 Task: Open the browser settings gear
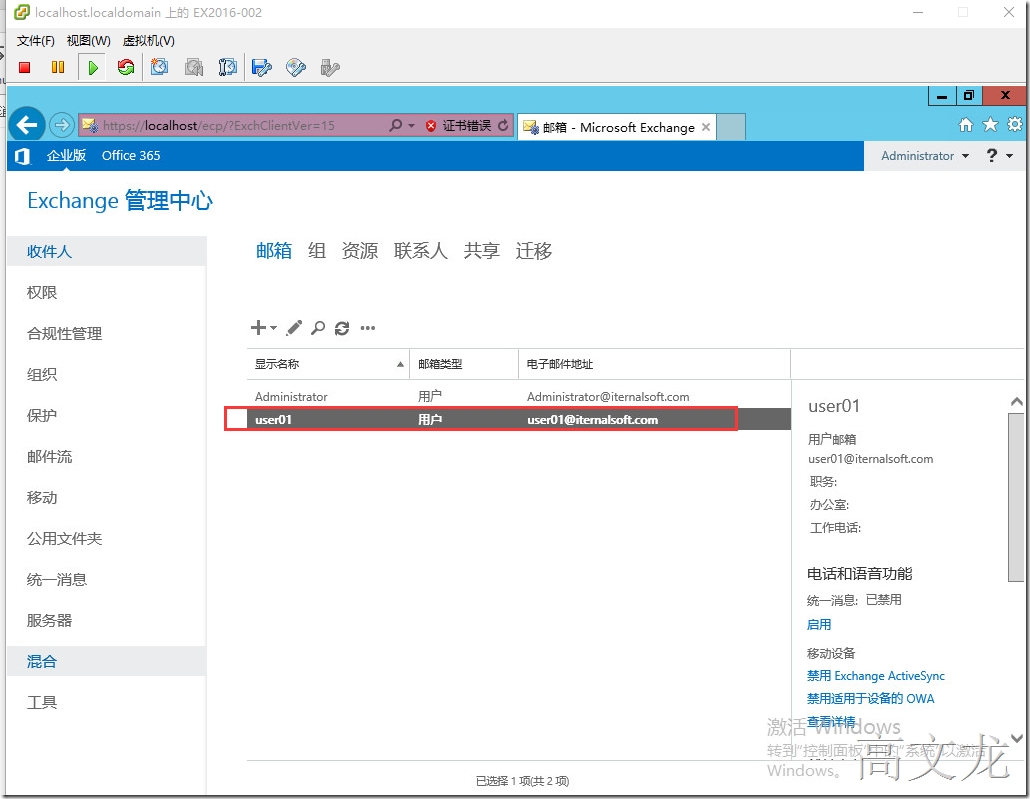point(1015,124)
